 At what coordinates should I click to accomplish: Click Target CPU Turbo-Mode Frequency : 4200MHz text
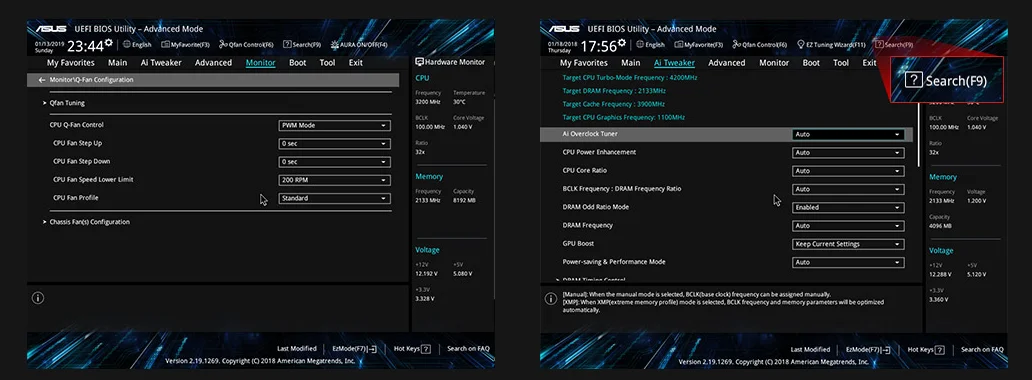click(x=630, y=78)
